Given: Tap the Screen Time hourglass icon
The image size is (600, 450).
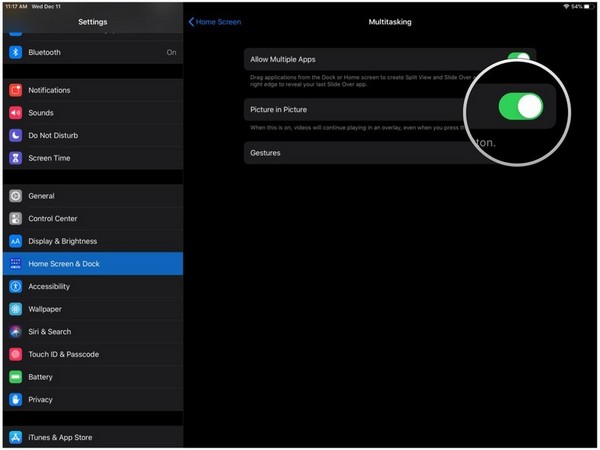Looking at the screenshot, I should (x=16, y=158).
